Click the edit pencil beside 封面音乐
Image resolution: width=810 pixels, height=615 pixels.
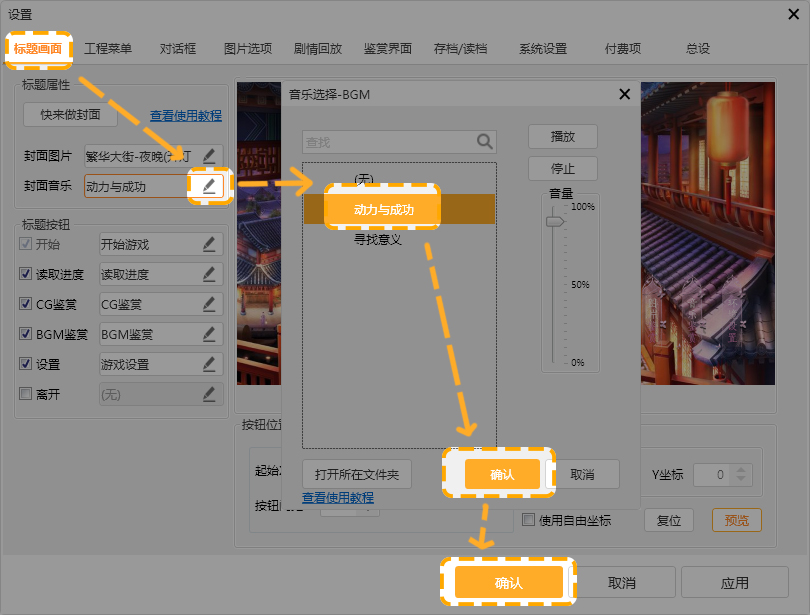(x=209, y=186)
